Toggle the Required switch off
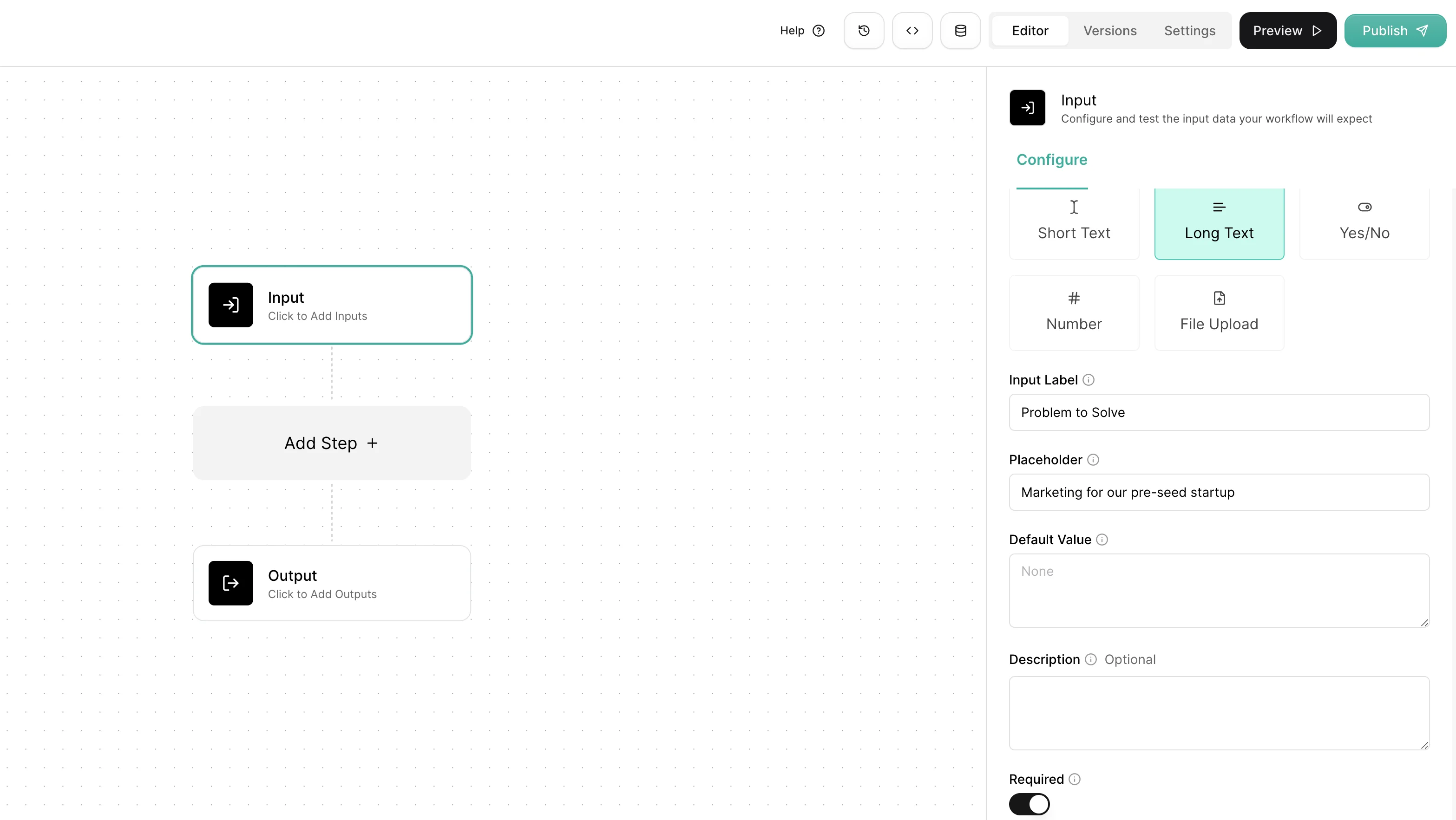Screen dimensions: 1456x820 1029,804
